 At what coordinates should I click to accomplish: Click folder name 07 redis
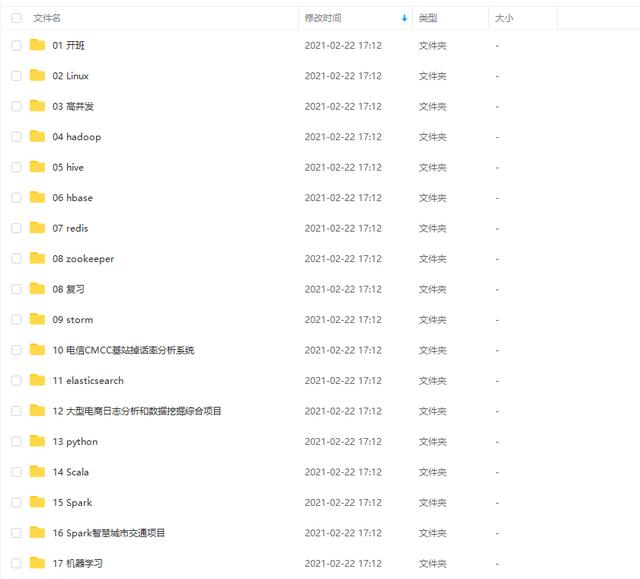pos(70,228)
